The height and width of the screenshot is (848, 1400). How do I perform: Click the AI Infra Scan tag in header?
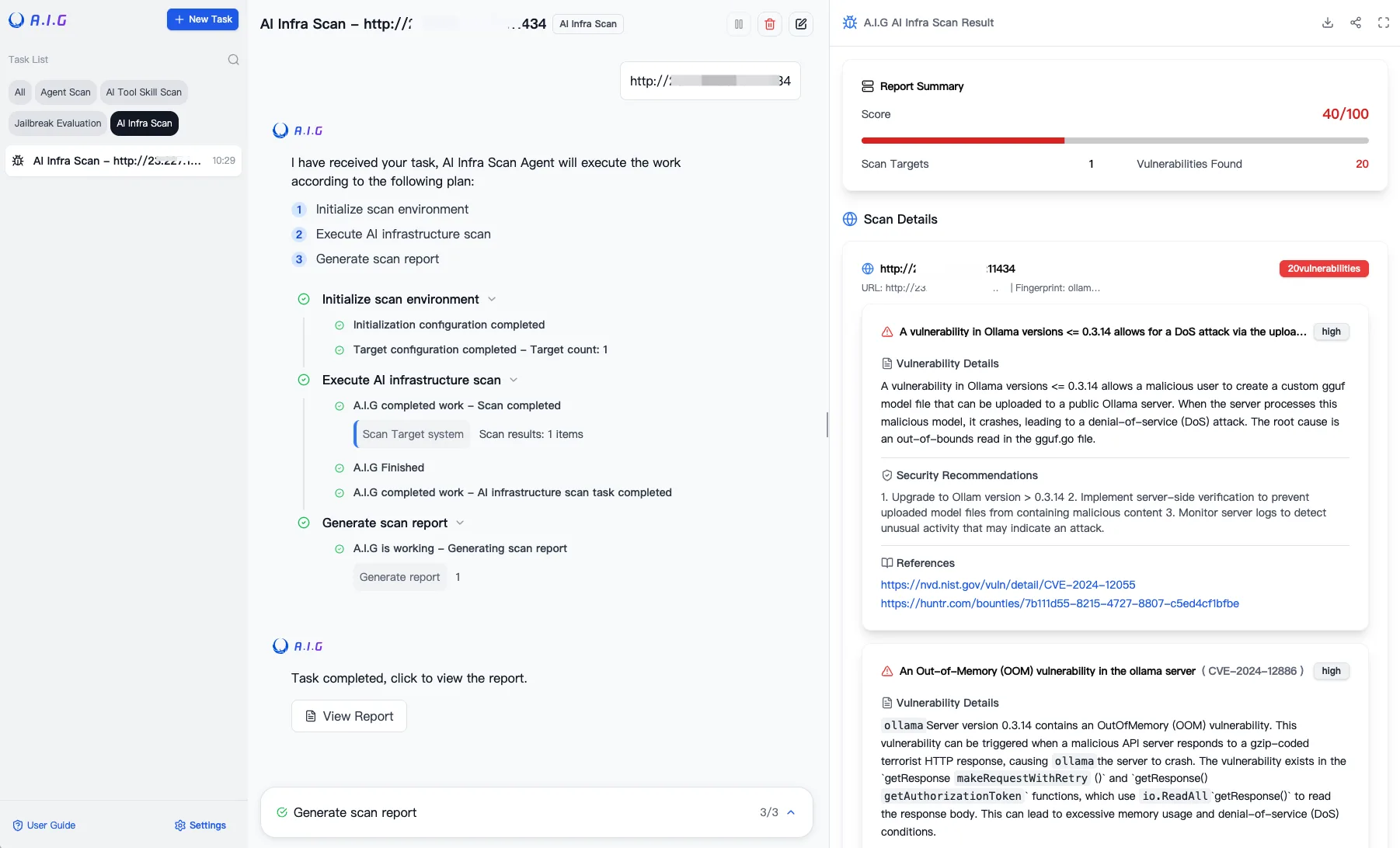(588, 24)
